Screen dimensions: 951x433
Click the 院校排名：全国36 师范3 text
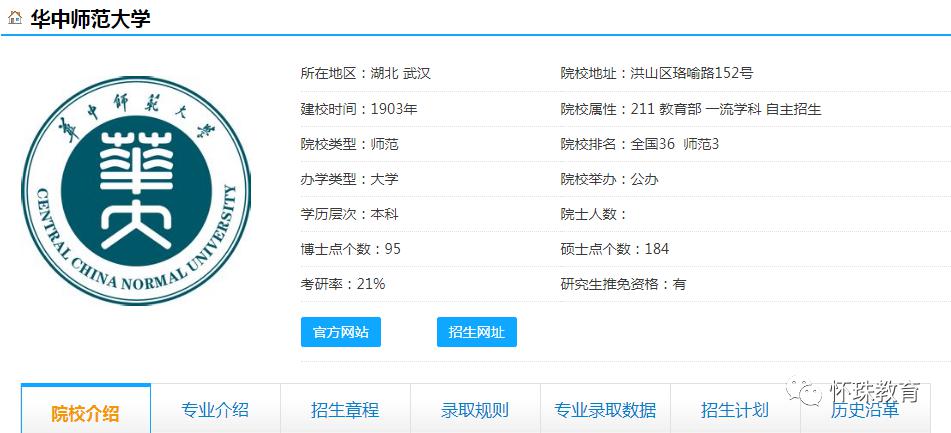click(640, 144)
